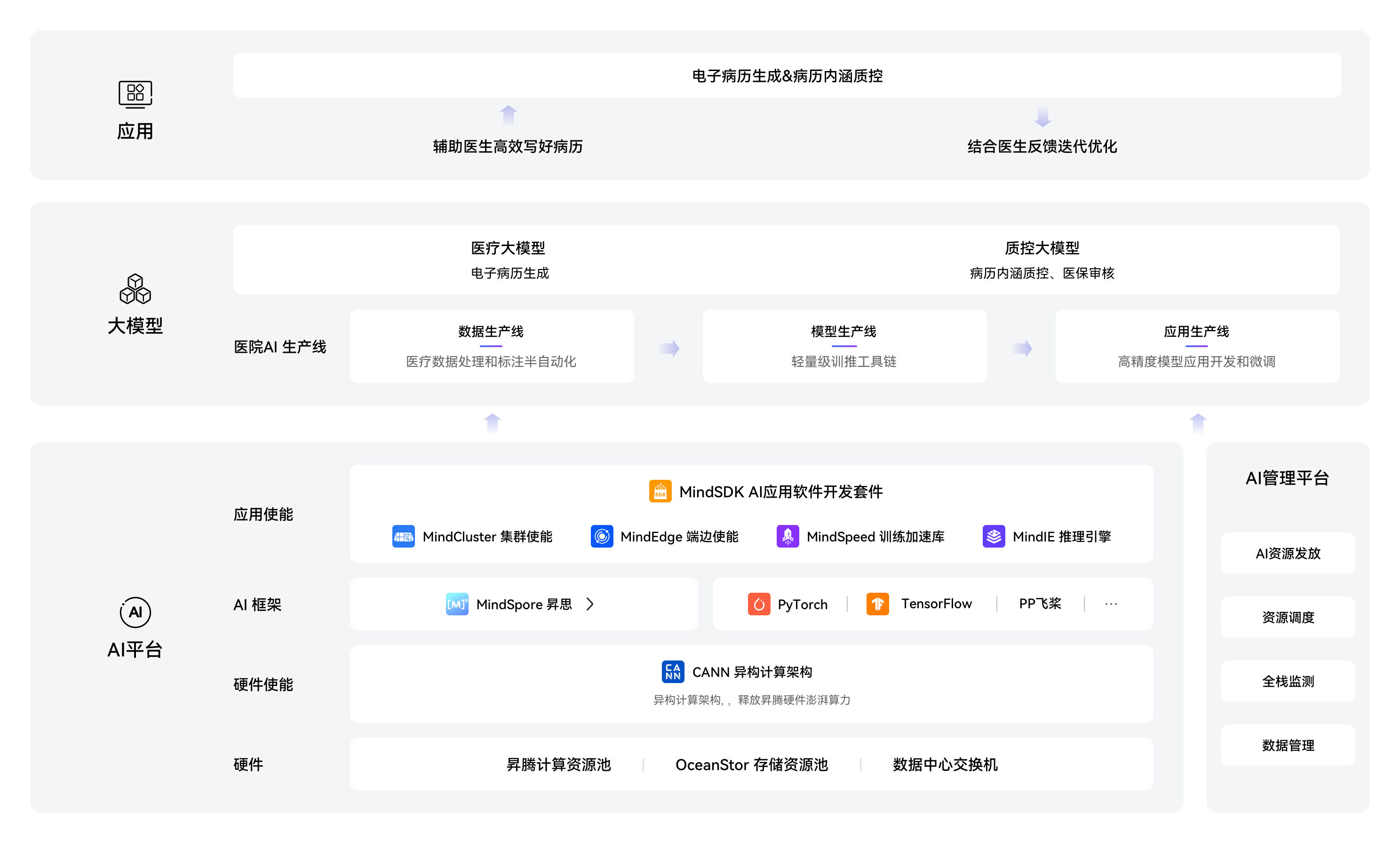The width and height of the screenshot is (1400, 843).
Task: Click the PyTorch flame icon
Action: (x=758, y=604)
